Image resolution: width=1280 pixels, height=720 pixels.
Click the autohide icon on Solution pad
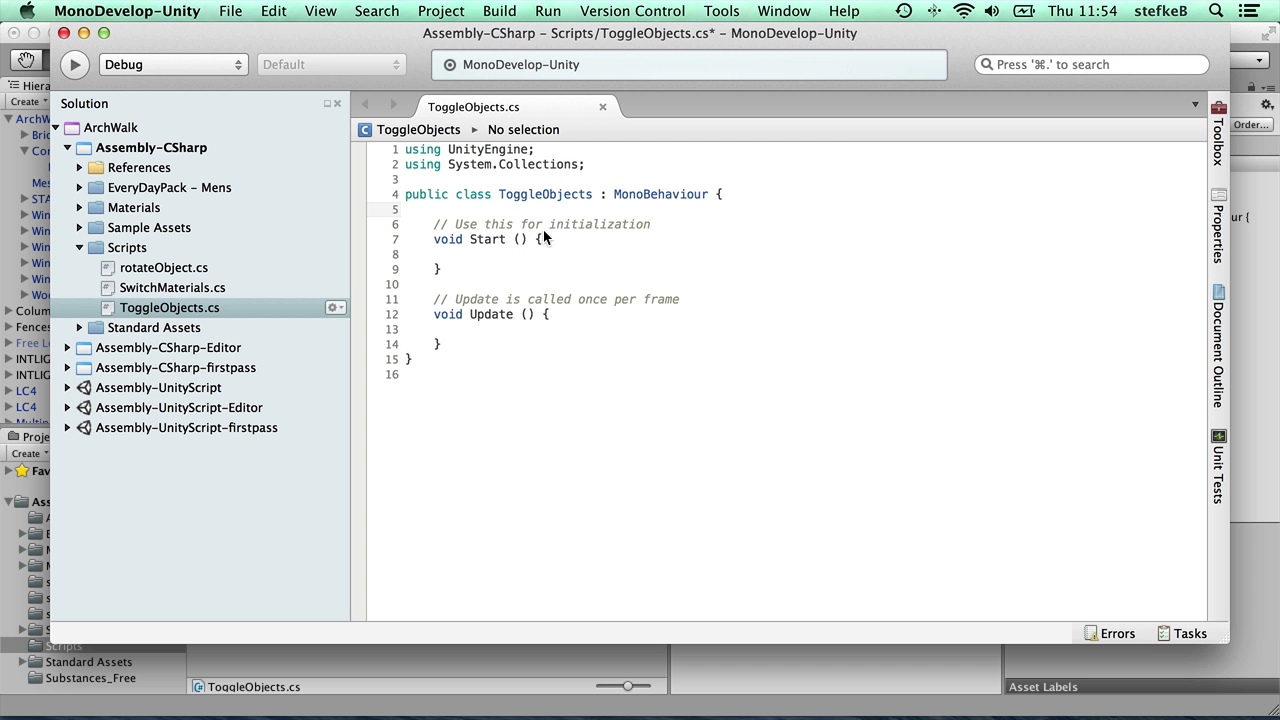coord(327,104)
